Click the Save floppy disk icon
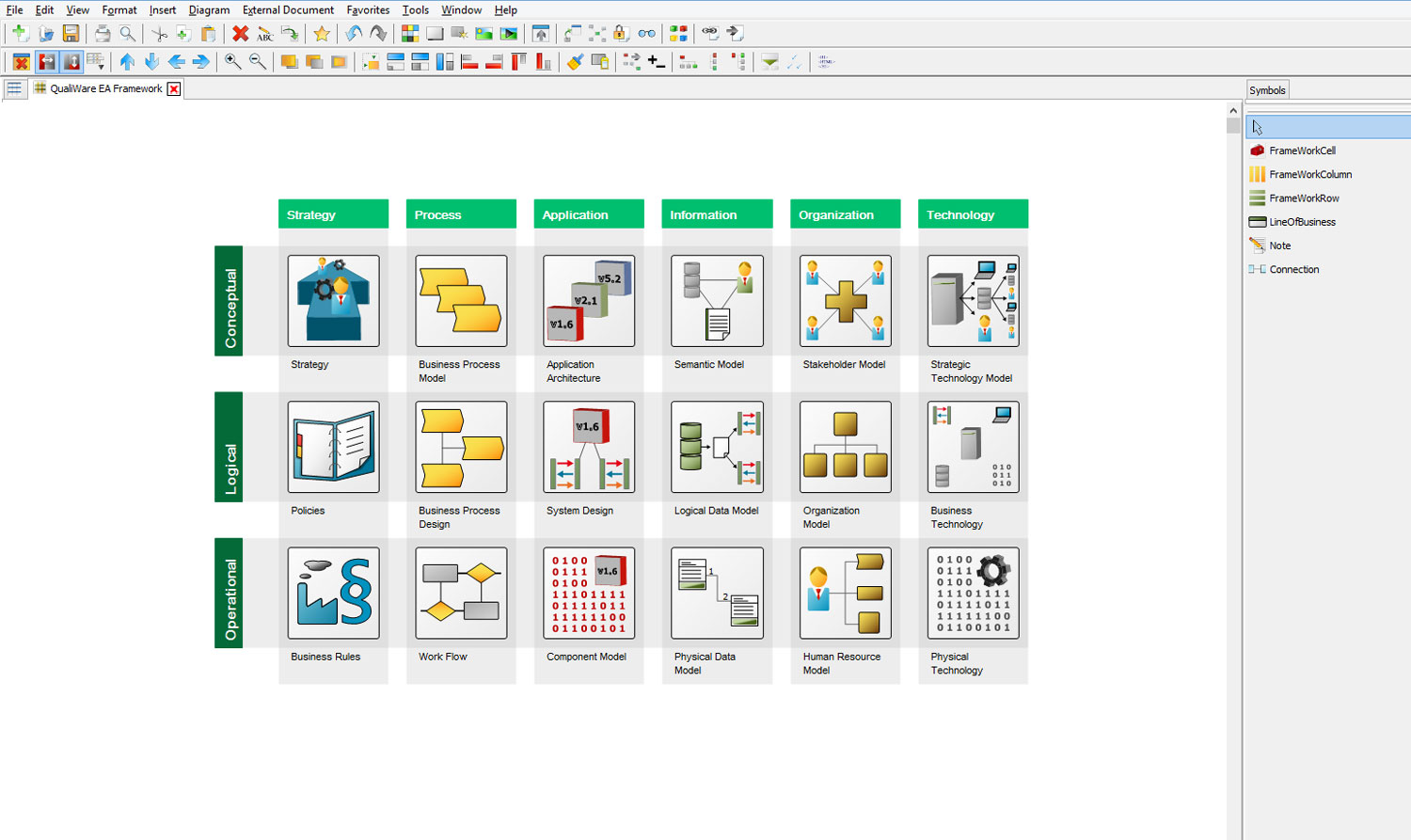 [71, 34]
